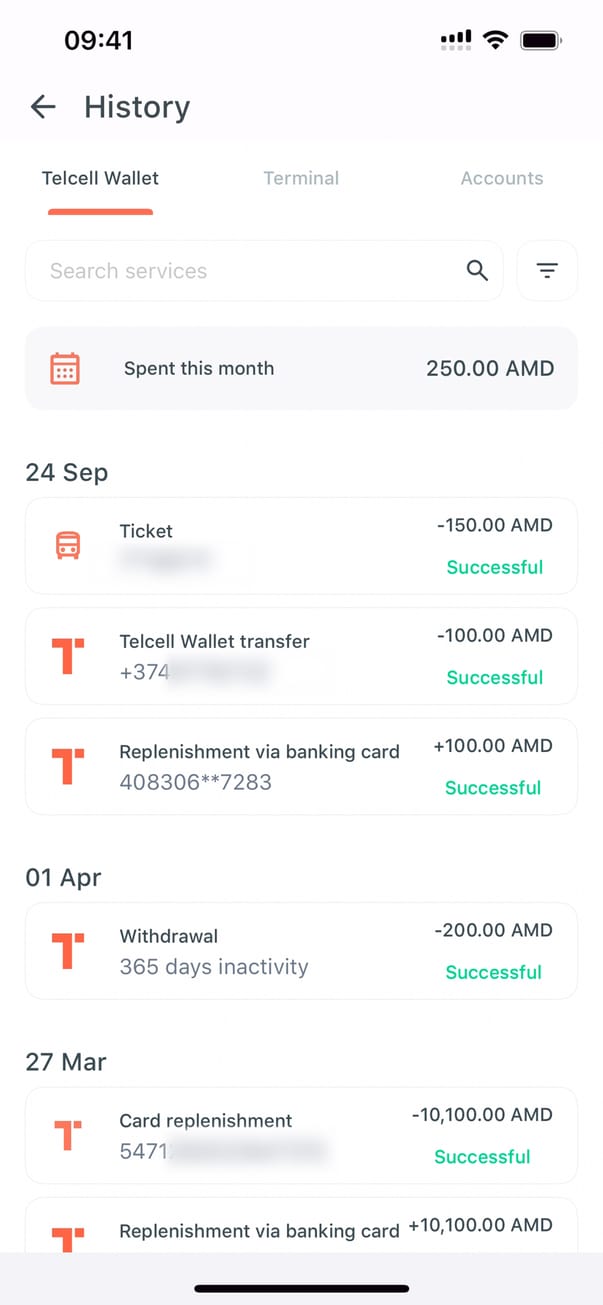Open the Card replenishment -10,100.00 AMD entry
The height and width of the screenshot is (1305, 603).
[x=301, y=1136]
